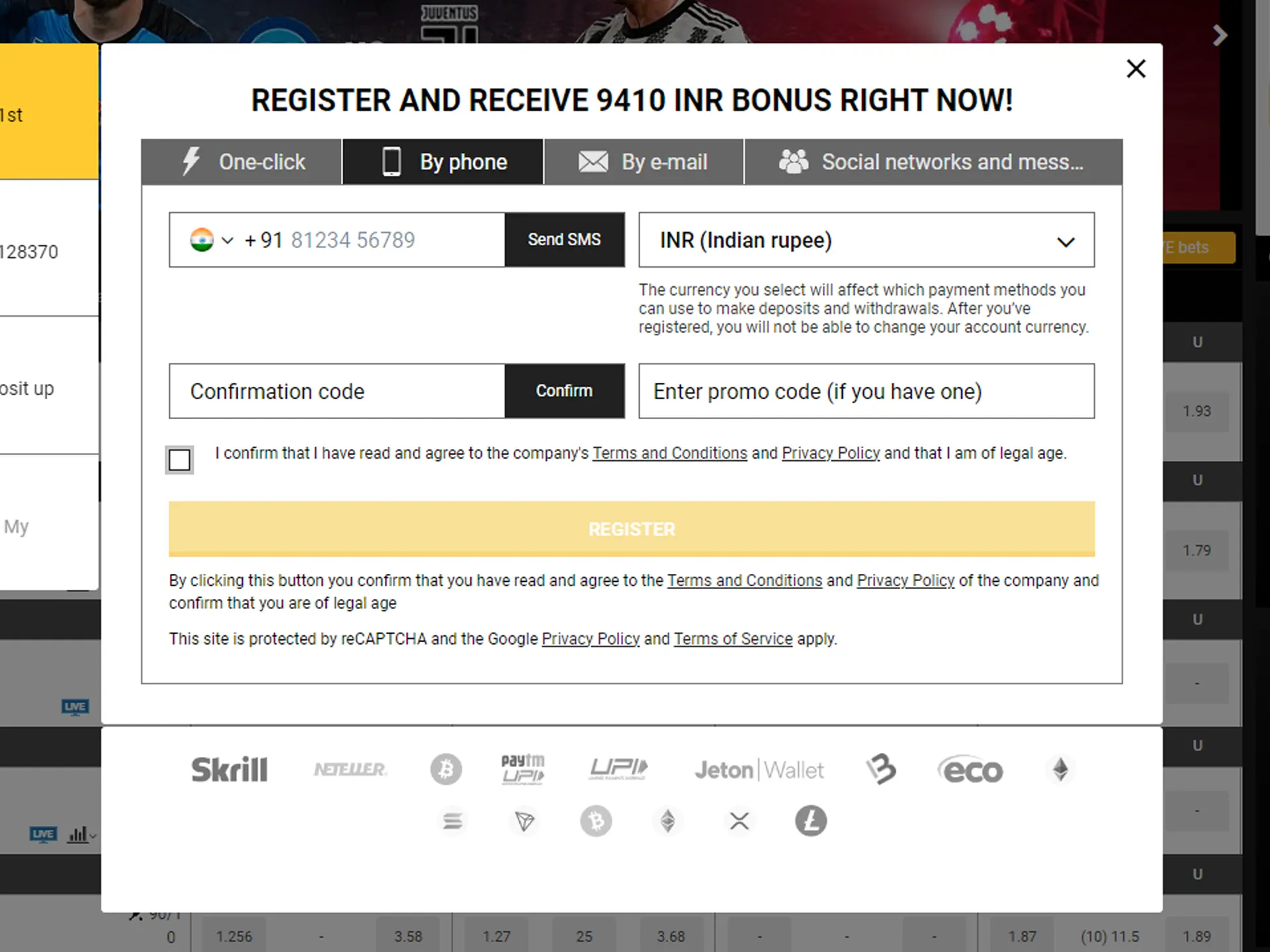Click the Paytm UPI payment icon
Screen dimensions: 1270x952
coord(522,769)
